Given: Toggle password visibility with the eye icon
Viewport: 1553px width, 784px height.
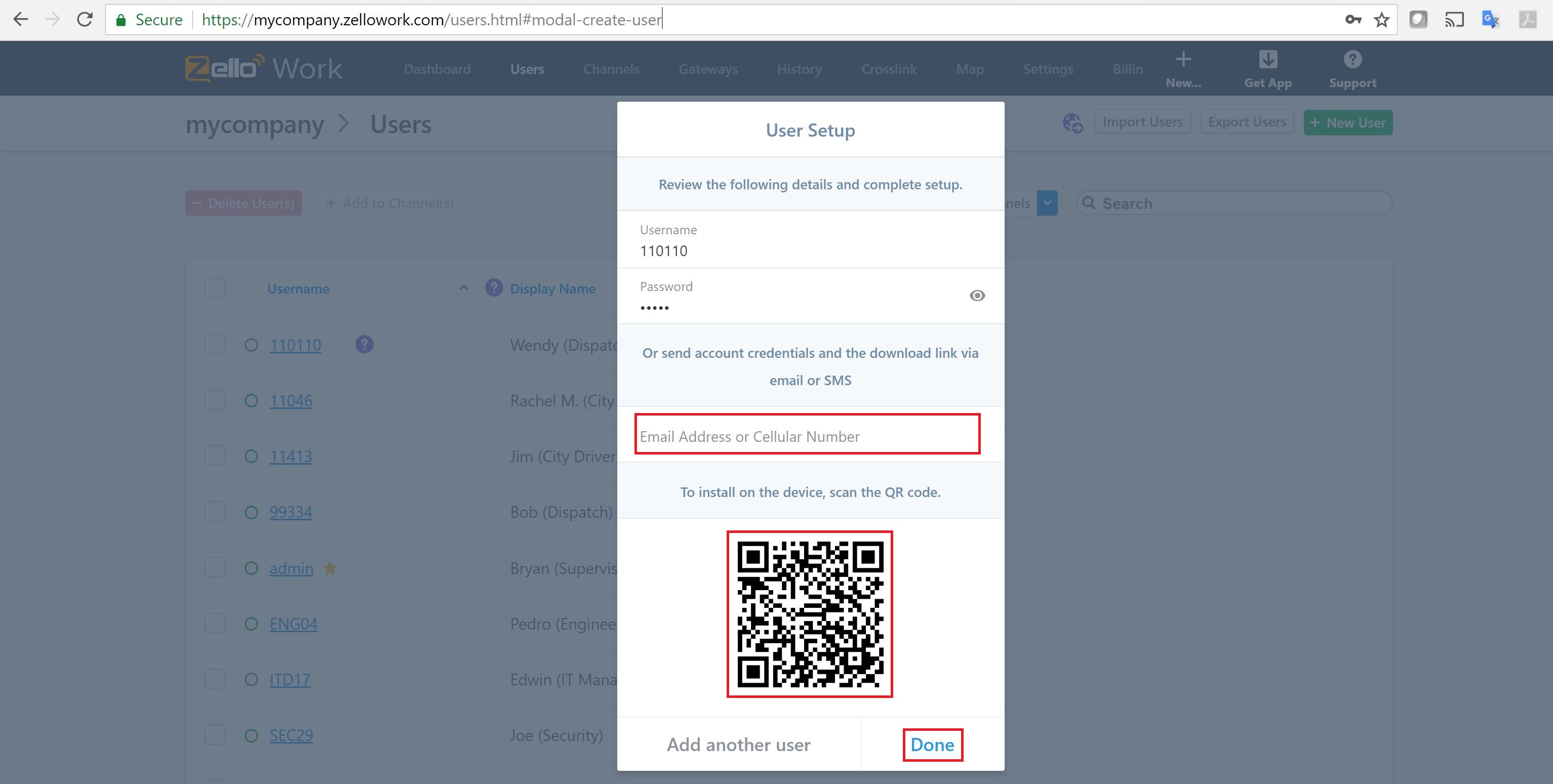Looking at the screenshot, I should (x=977, y=295).
